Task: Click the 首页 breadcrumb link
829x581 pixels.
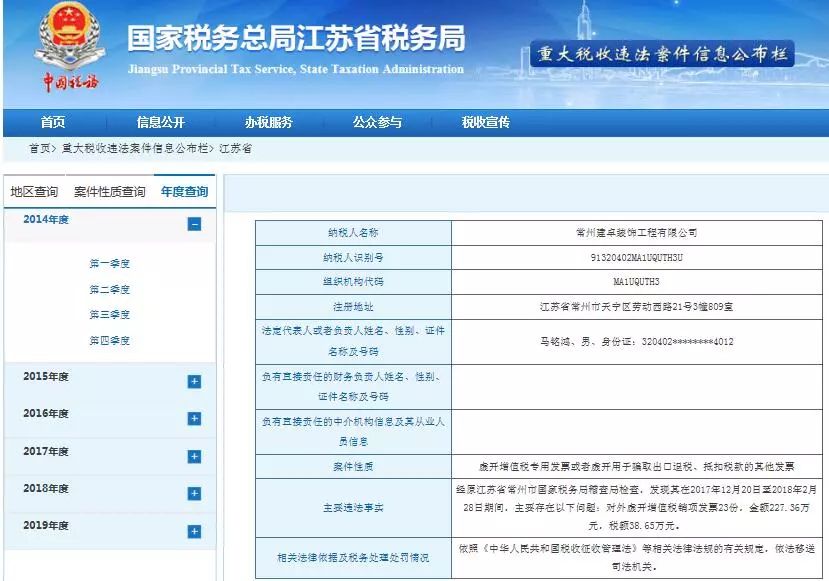Action: tap(40, 149)
